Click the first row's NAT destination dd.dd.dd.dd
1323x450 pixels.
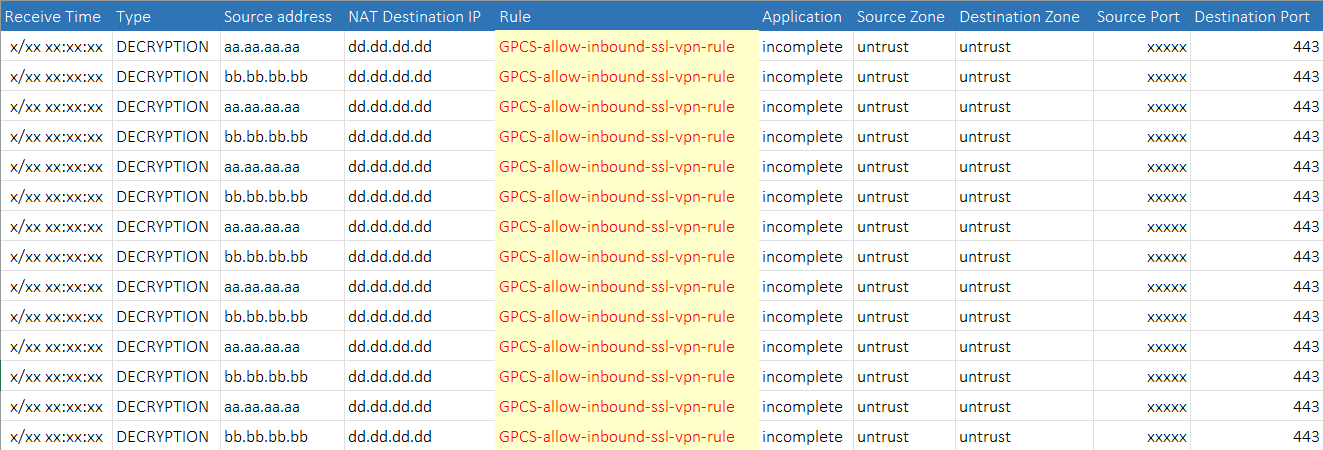tap(390, 47)
